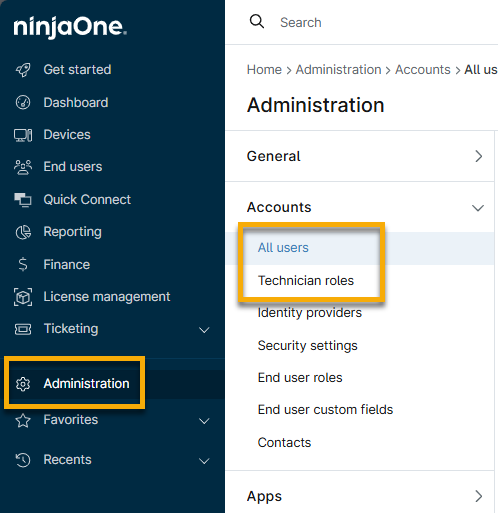Click the Favorites star icon

pyautogui.click(x=23, y=420)
